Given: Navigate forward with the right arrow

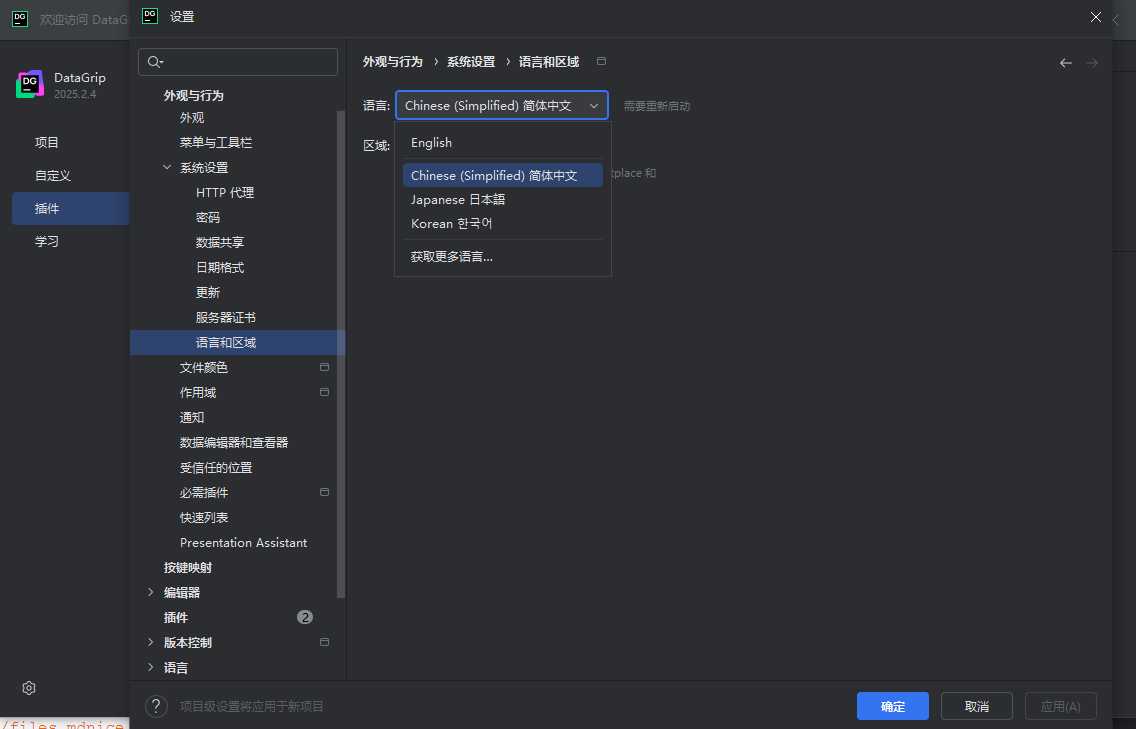Looking at the screenshot, I should 1092,63.
